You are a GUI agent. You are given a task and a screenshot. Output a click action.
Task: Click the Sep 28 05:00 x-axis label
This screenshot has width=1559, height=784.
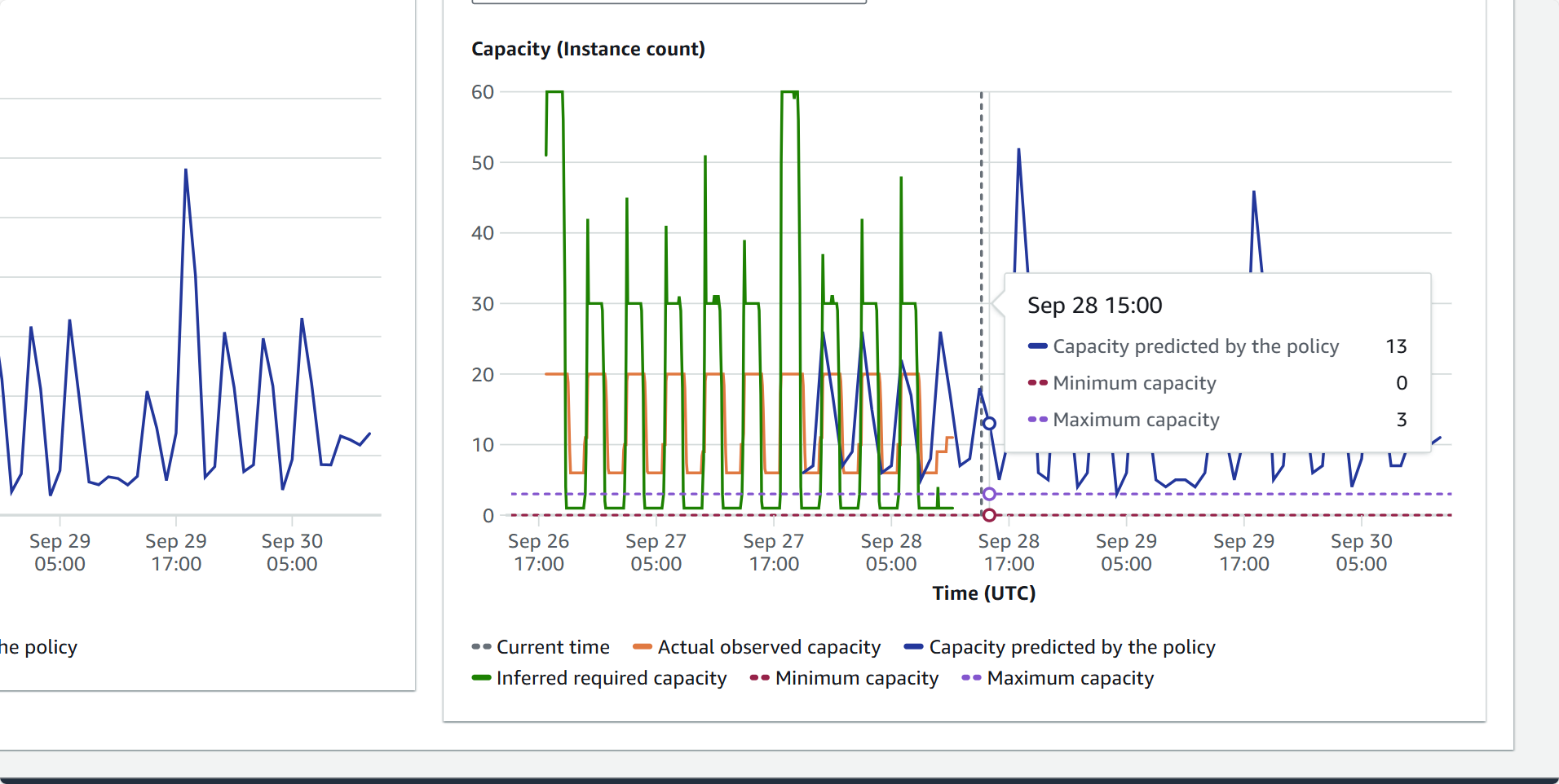coord(891,553)
